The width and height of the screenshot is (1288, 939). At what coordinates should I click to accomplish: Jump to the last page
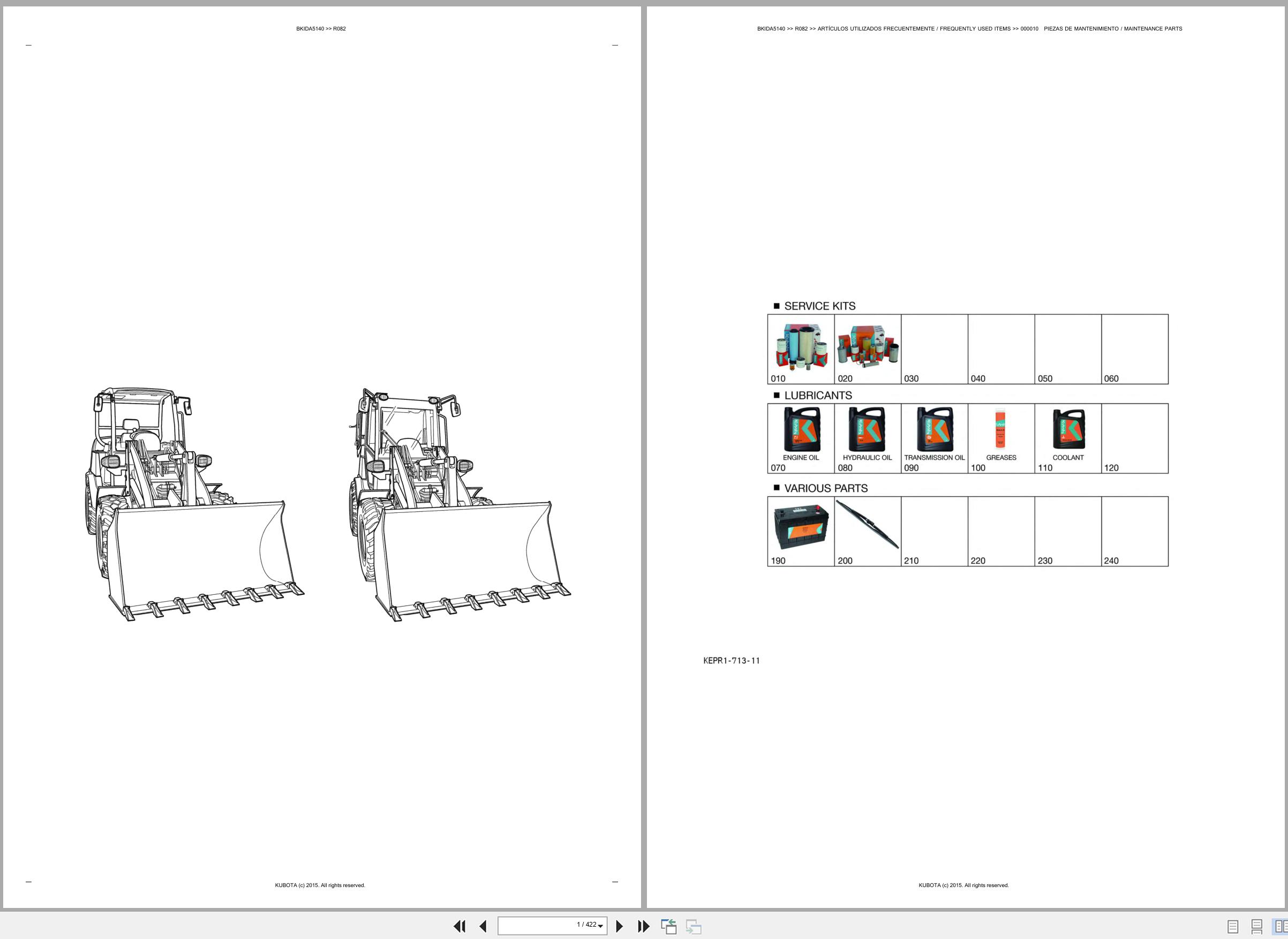pos(643,926)
